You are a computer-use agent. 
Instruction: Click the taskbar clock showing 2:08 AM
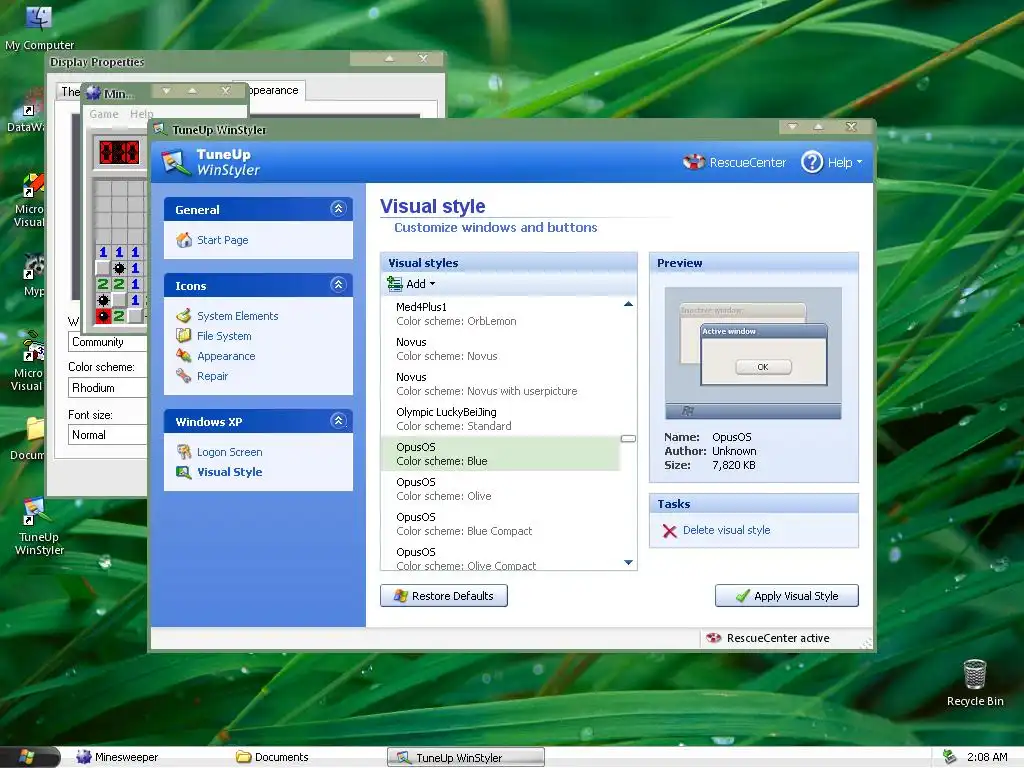point(987,757)
